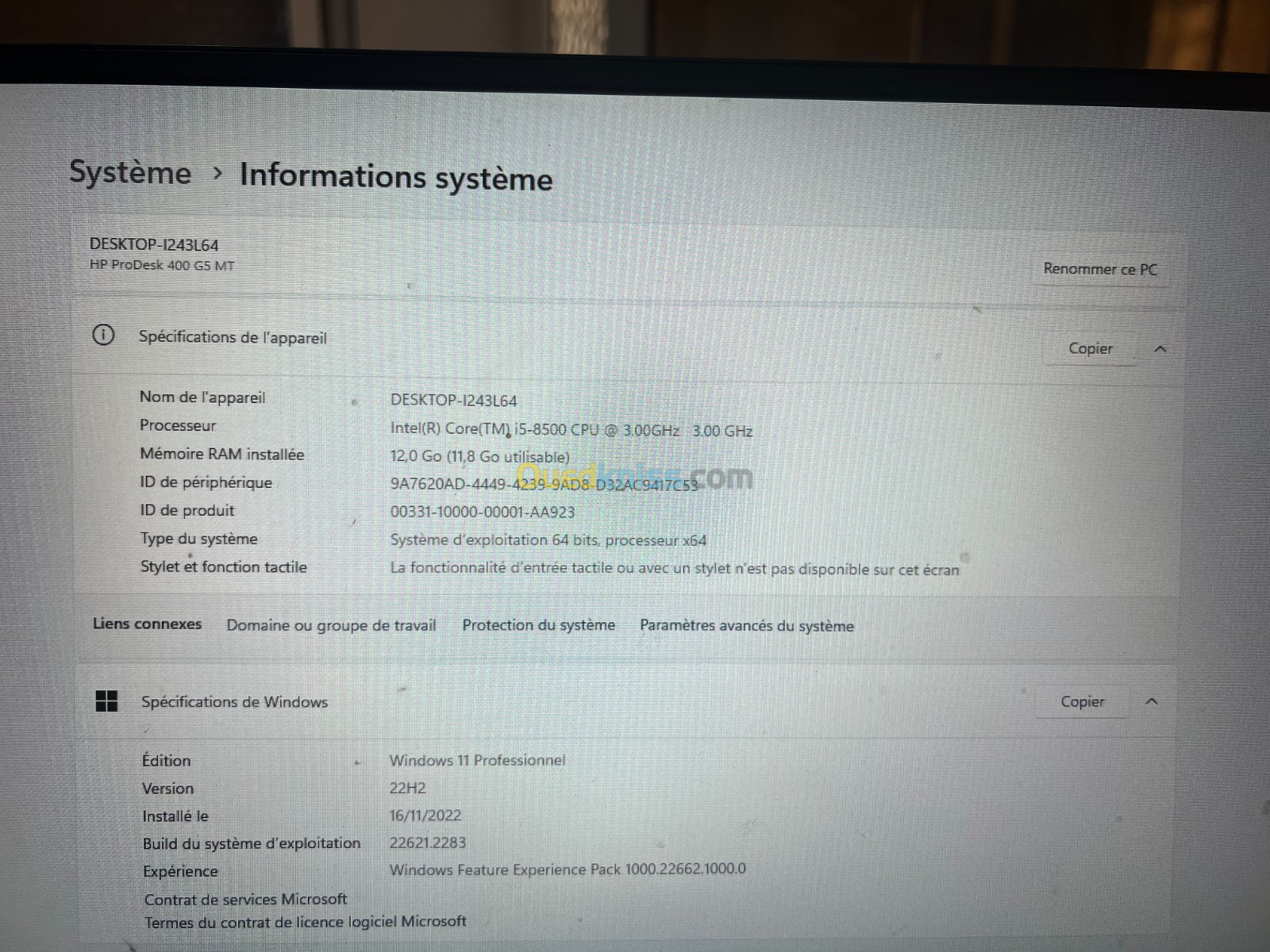Screen dimensions: 1270x952
Task: Select the processor value Intel Core i5-8500
Action: [571, 430]
